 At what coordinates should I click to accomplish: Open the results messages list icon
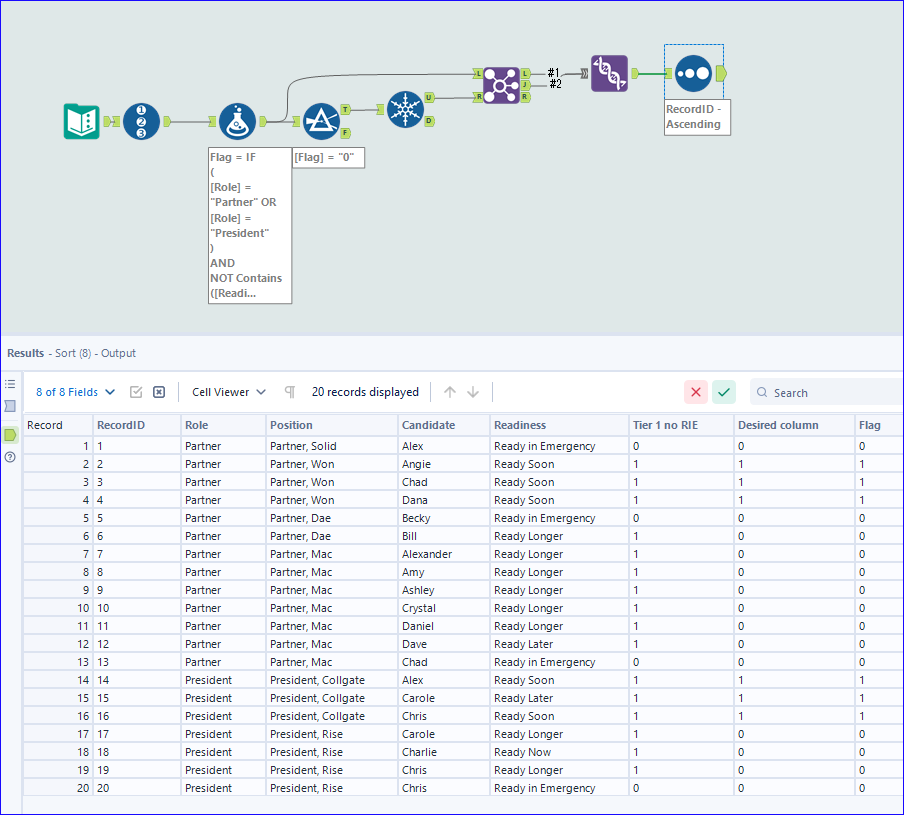point(10,384)
